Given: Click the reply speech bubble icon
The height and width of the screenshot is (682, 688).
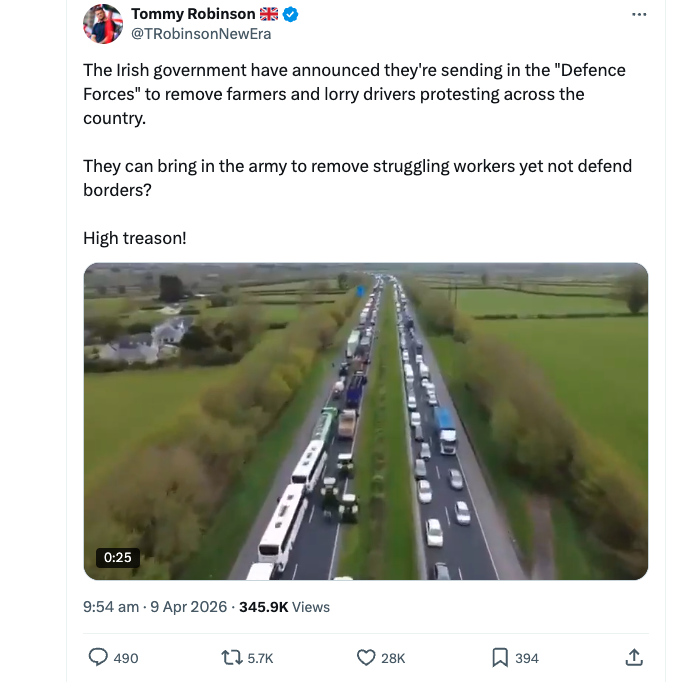Looking at the screenshot, I should pos(99,657).
